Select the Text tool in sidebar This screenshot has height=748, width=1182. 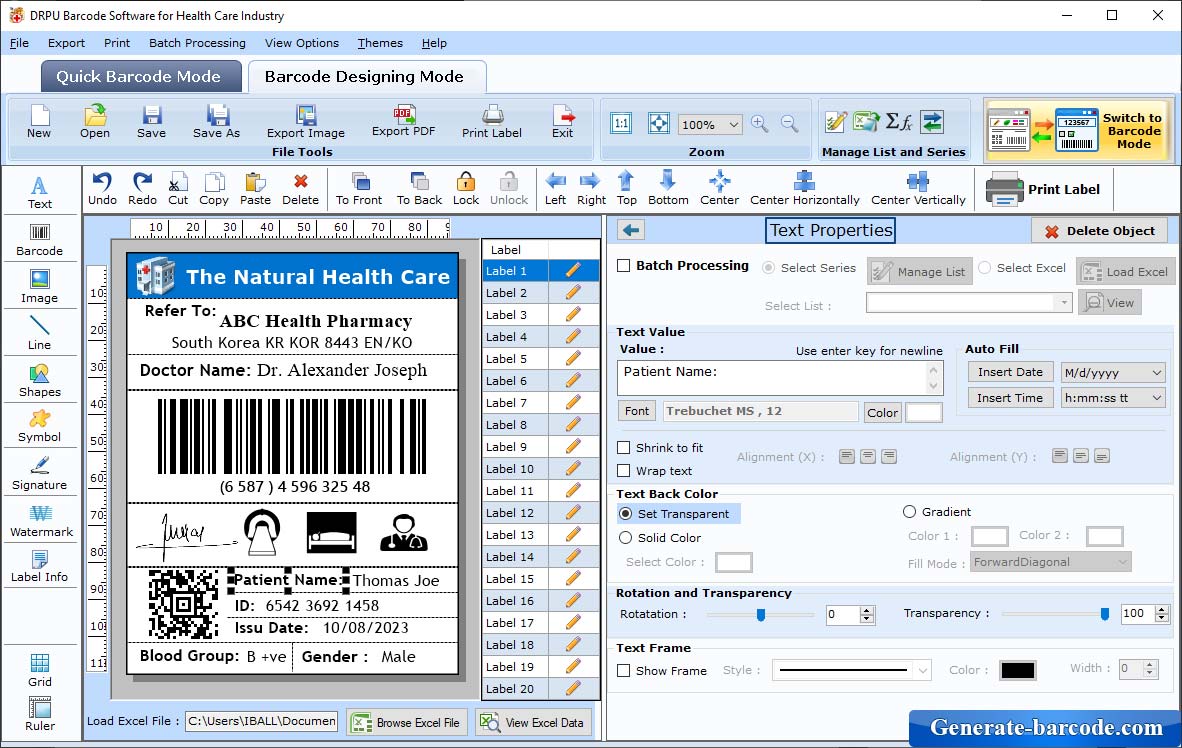point(40,192)
